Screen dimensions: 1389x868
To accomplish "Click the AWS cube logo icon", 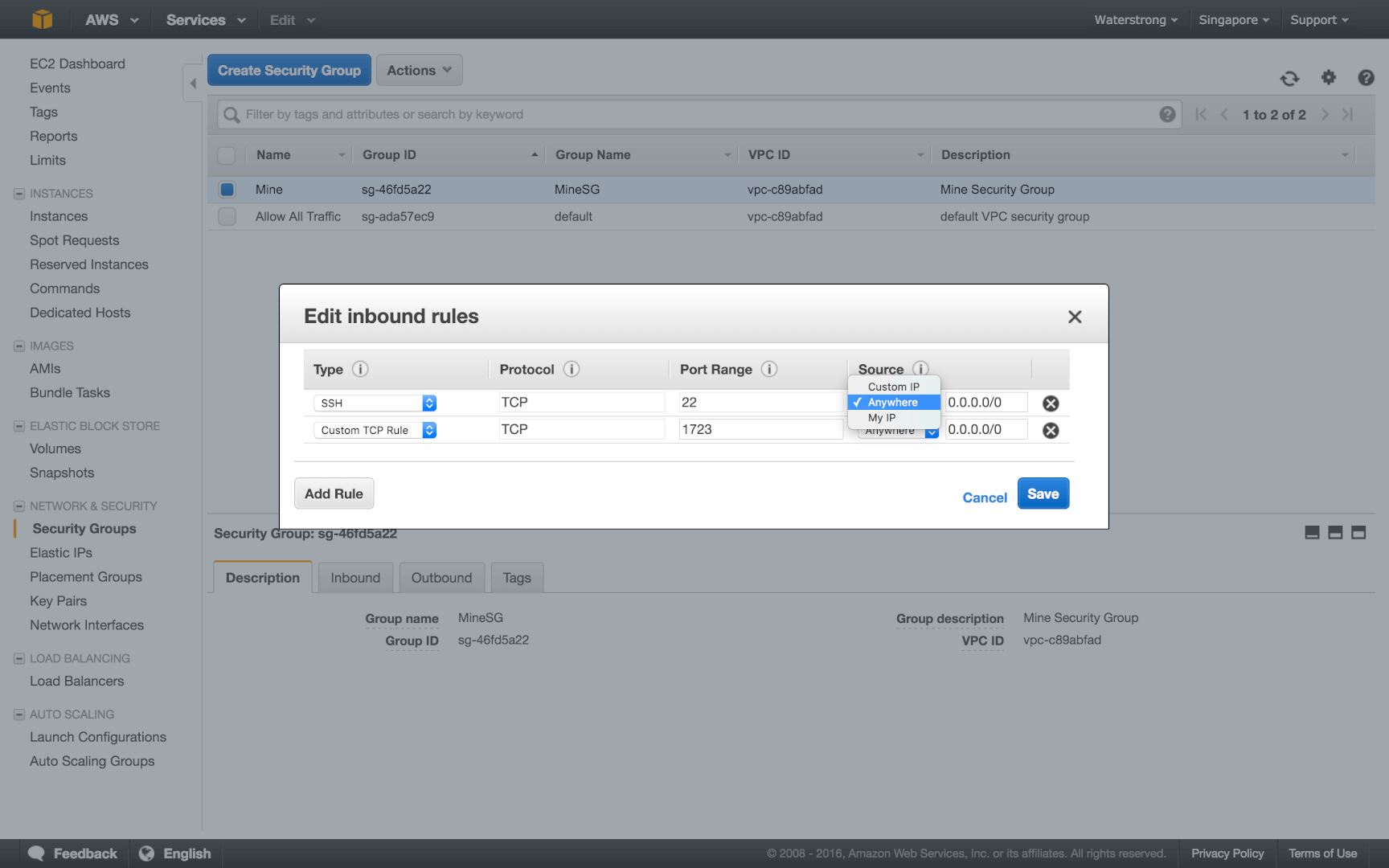I will point(42,19).
